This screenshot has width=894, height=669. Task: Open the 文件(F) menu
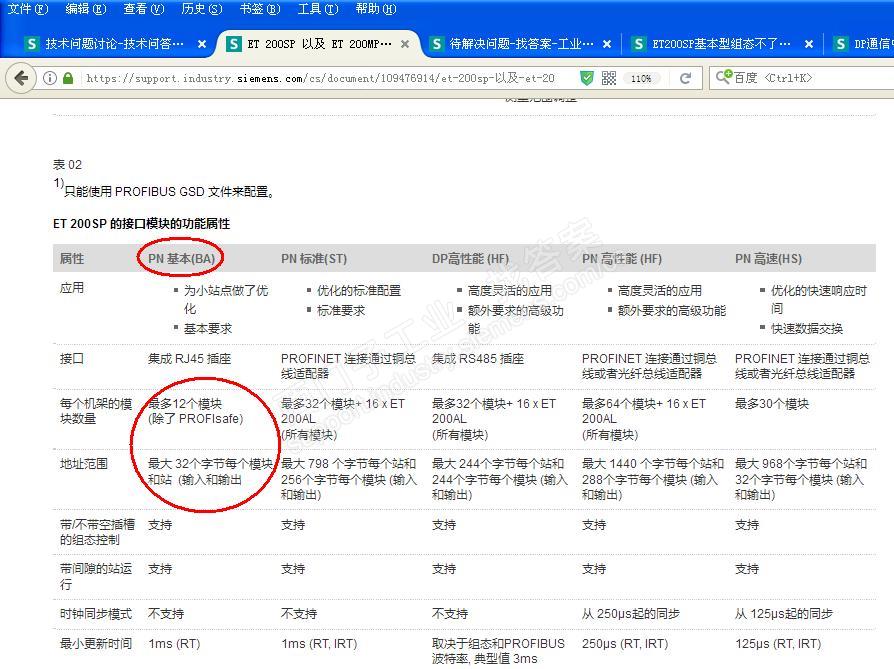pyautogui.click(x=27, y=9)
